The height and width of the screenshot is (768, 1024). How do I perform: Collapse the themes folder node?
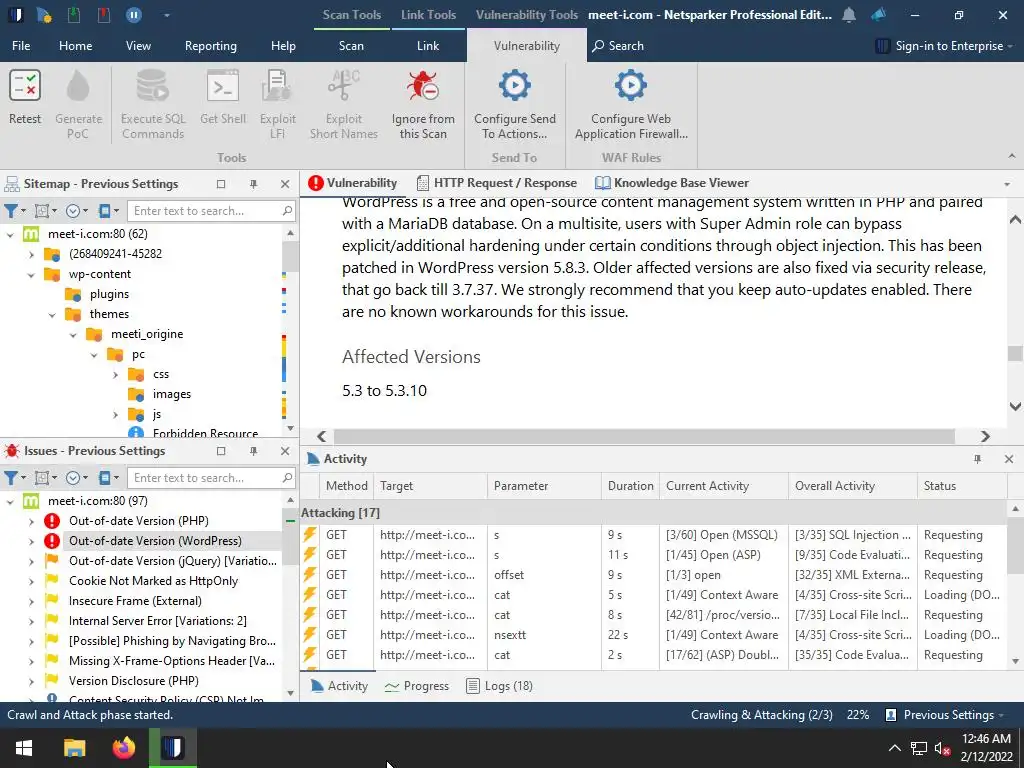point(52,315)
